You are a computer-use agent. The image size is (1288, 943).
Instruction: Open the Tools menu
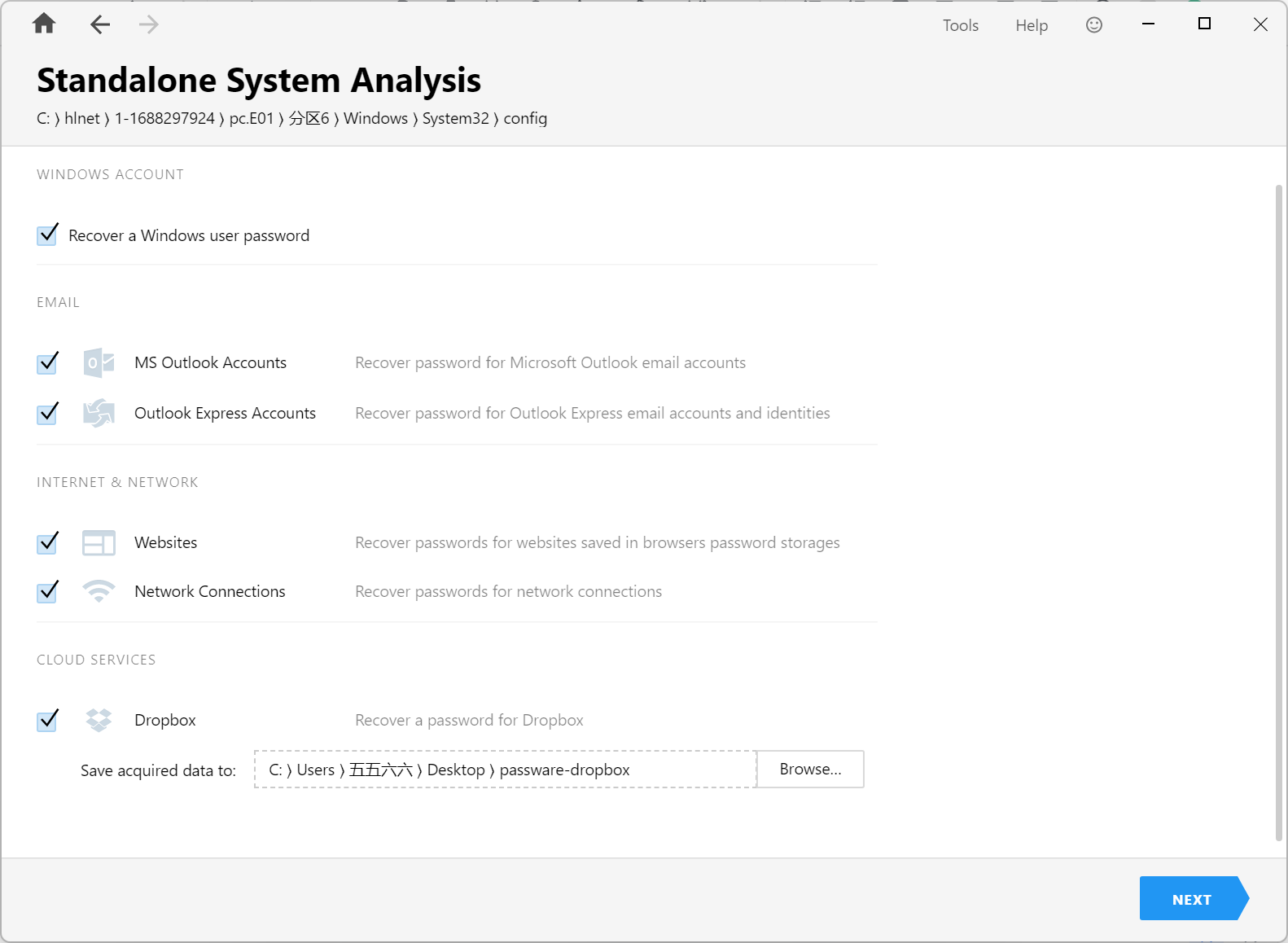click(961, 25)
